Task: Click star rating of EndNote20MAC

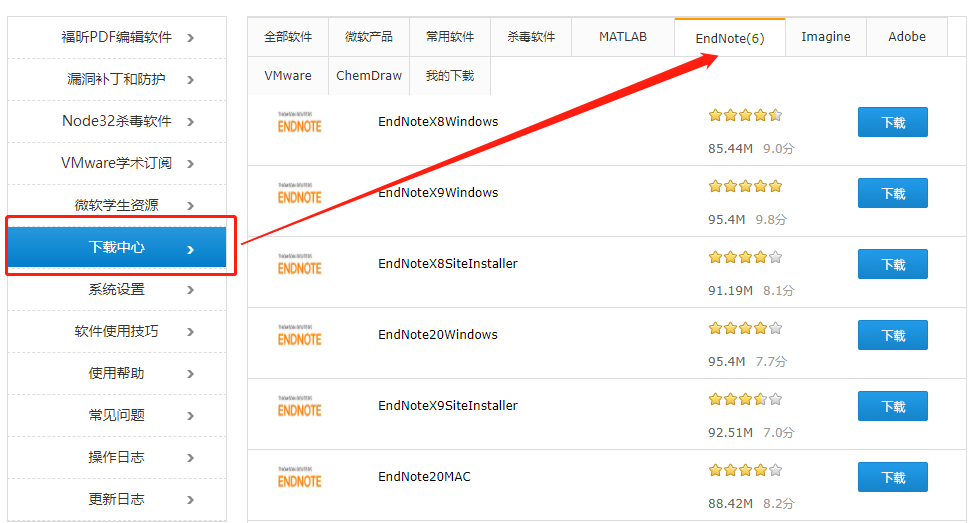Action: 745,470
